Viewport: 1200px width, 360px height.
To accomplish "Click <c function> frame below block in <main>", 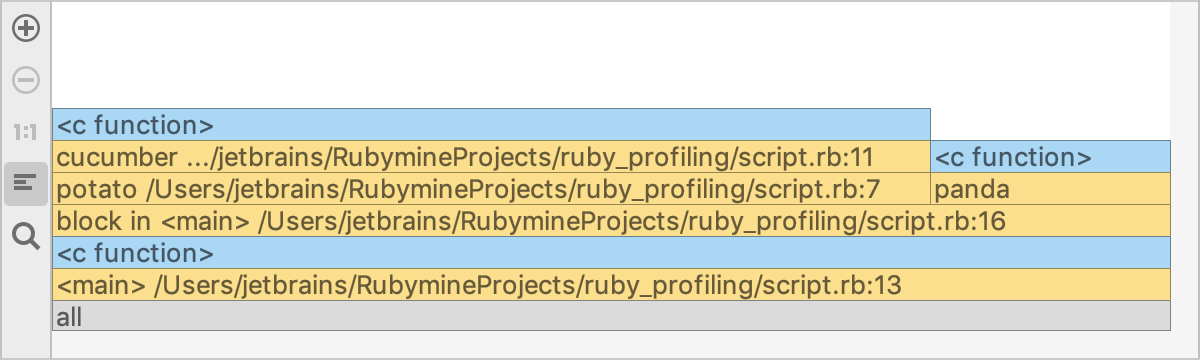I will [x=611, y=253].
